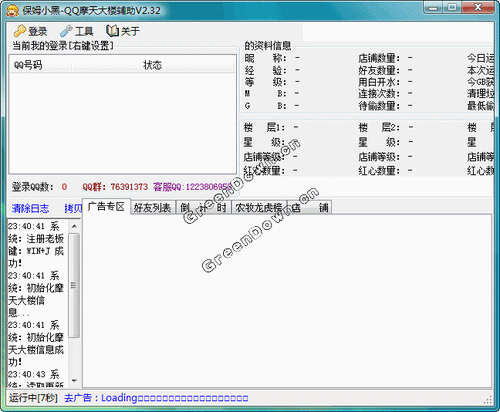
Task: Minimize the 保姆小黑 window
Action: tap(433, 8)
